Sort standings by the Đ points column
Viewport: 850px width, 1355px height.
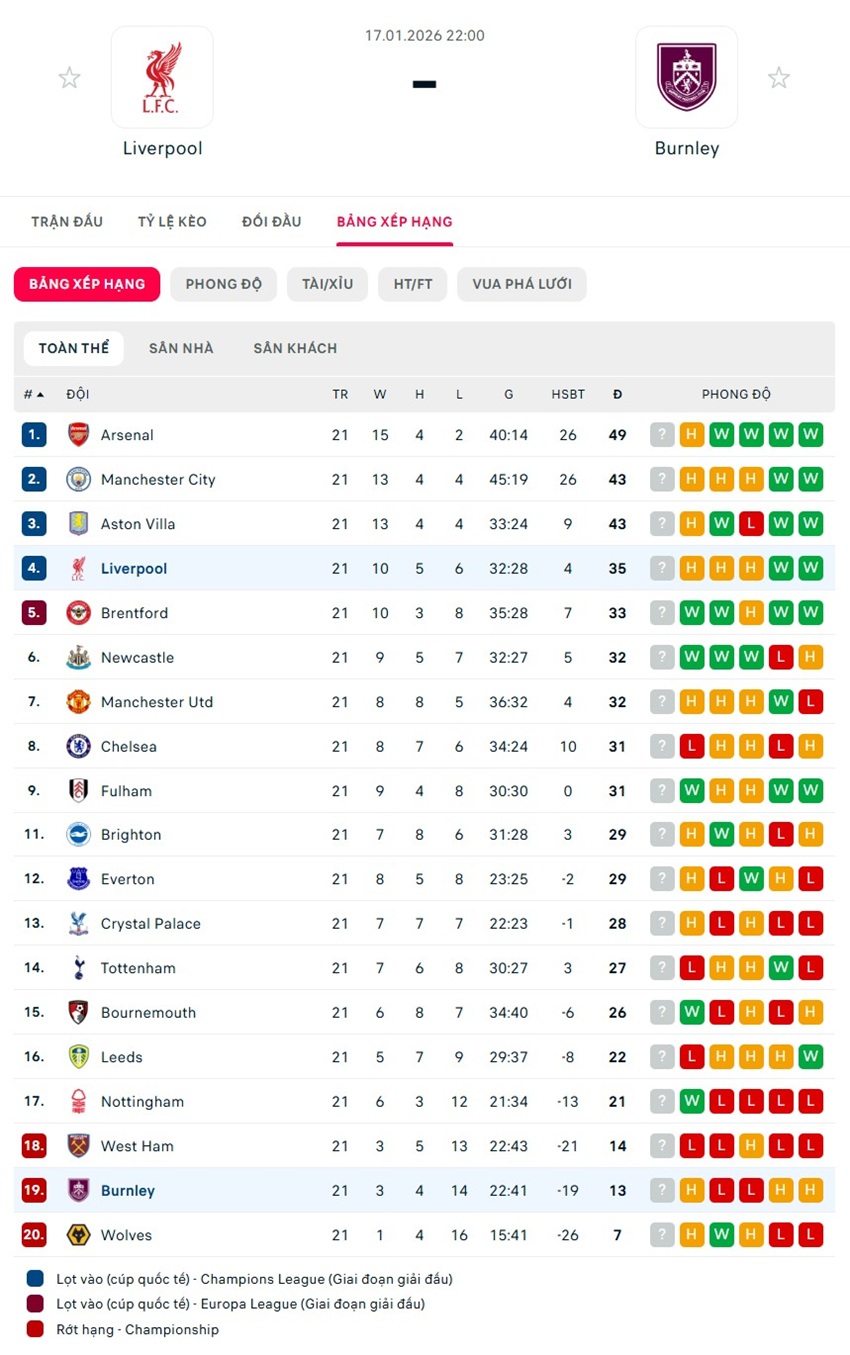tap(617, 394)
